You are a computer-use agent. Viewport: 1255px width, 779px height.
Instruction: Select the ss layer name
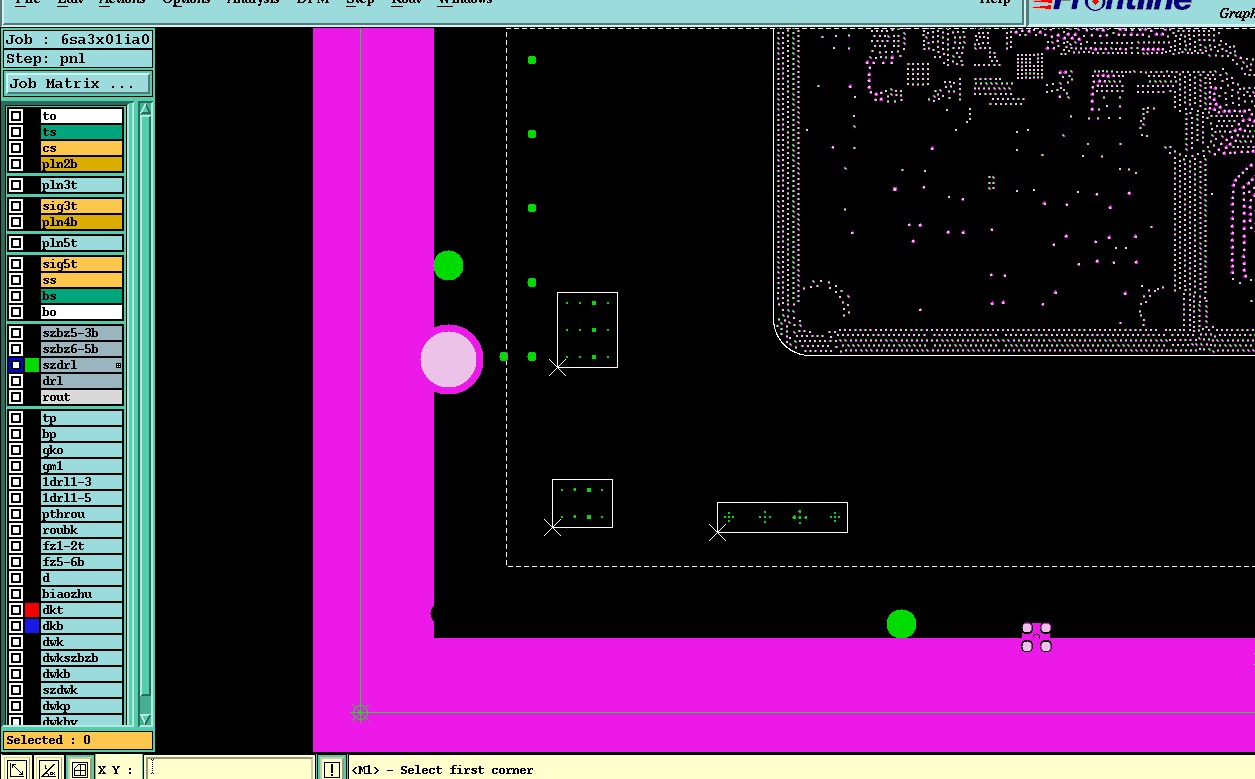82,280
